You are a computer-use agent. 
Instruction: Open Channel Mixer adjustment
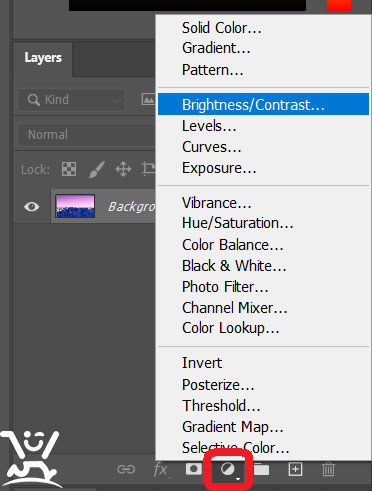click(x=263, y=308)
